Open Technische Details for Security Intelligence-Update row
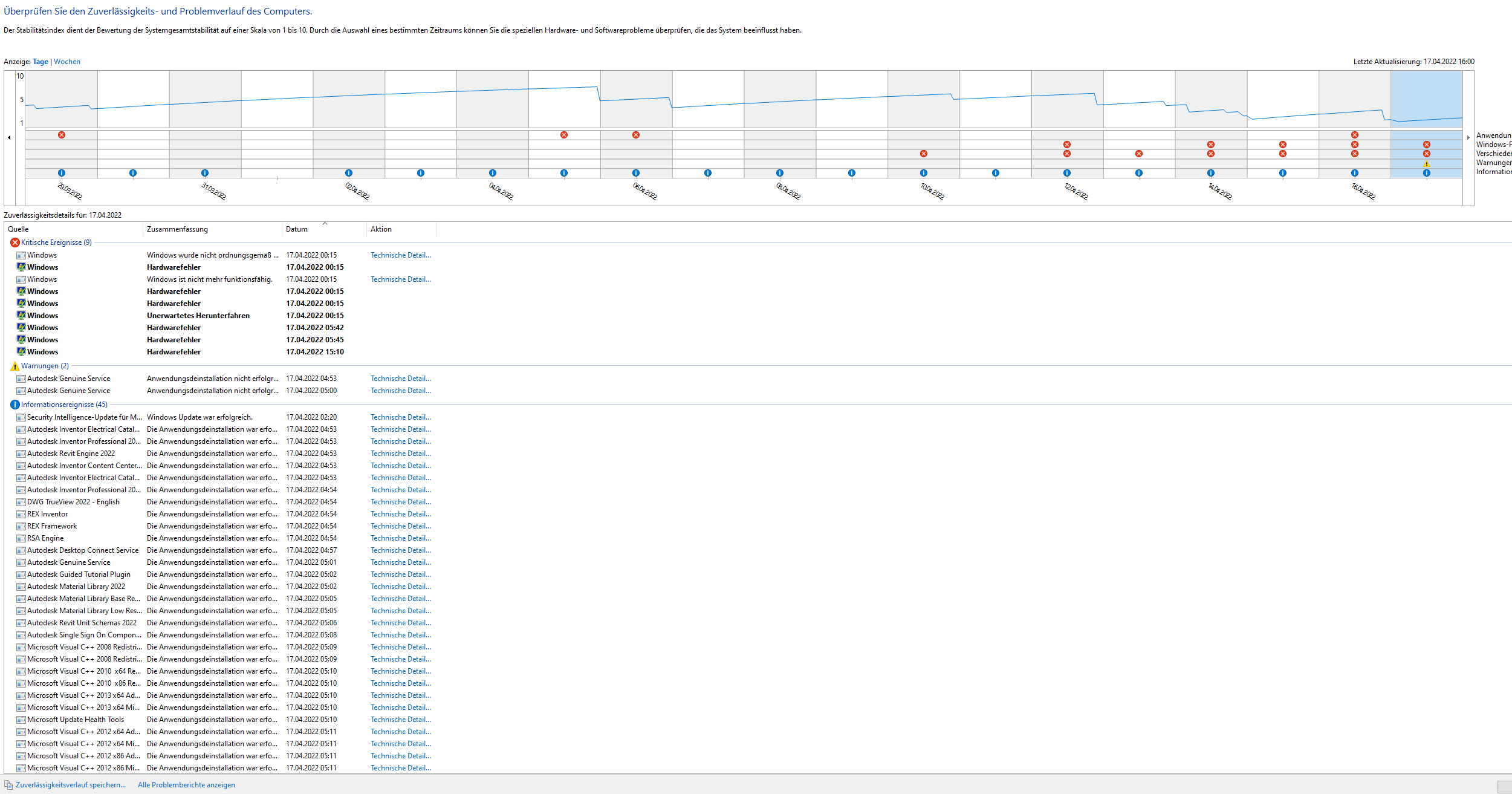This screenshot has width=1512, height=794. [x=401, y=417]
